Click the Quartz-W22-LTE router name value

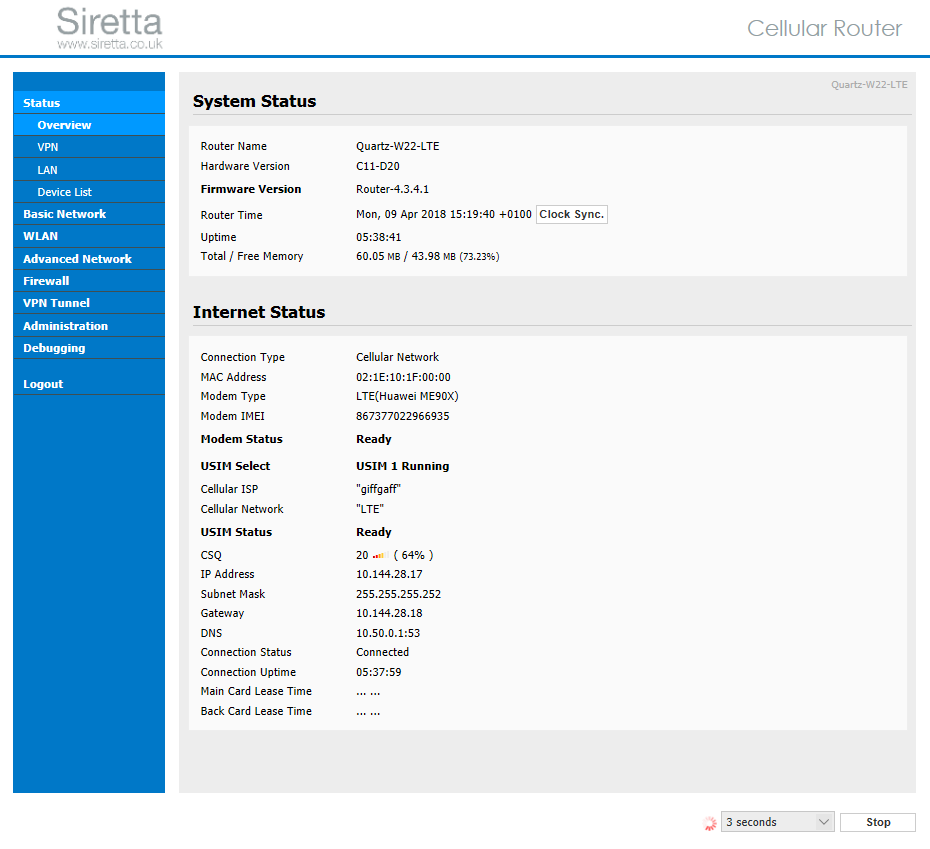397,147
